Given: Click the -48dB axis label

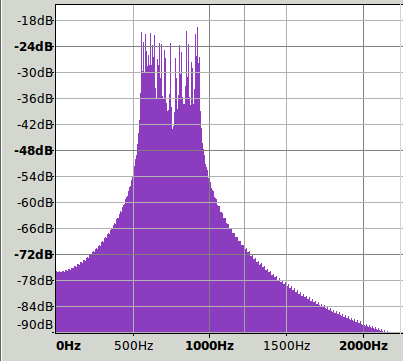Looking at the screenshot, I should (34, 151).
